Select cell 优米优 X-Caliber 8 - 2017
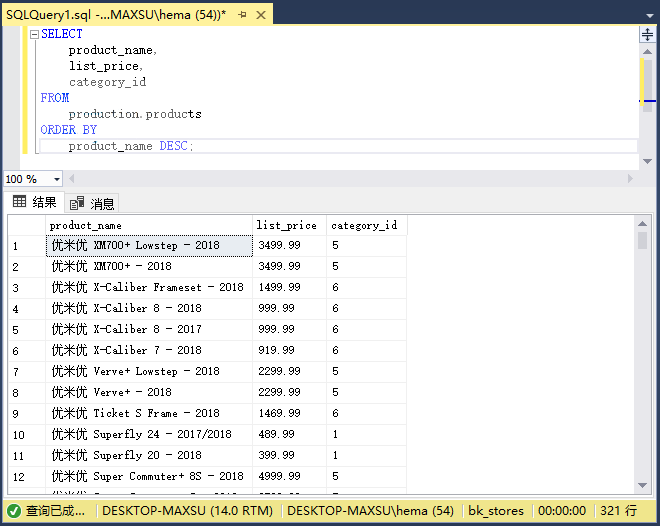Viewport: 660px width, 526px height. coord(149,329)
